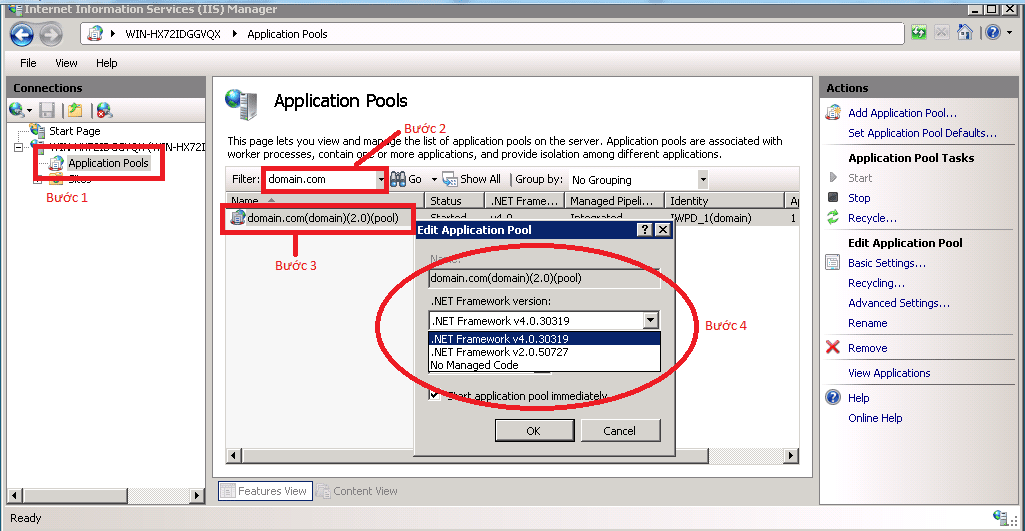Viewport: 1025px width, 531px height.
Task: Click the red Remove X icon
Action: (x=833, y=348)
